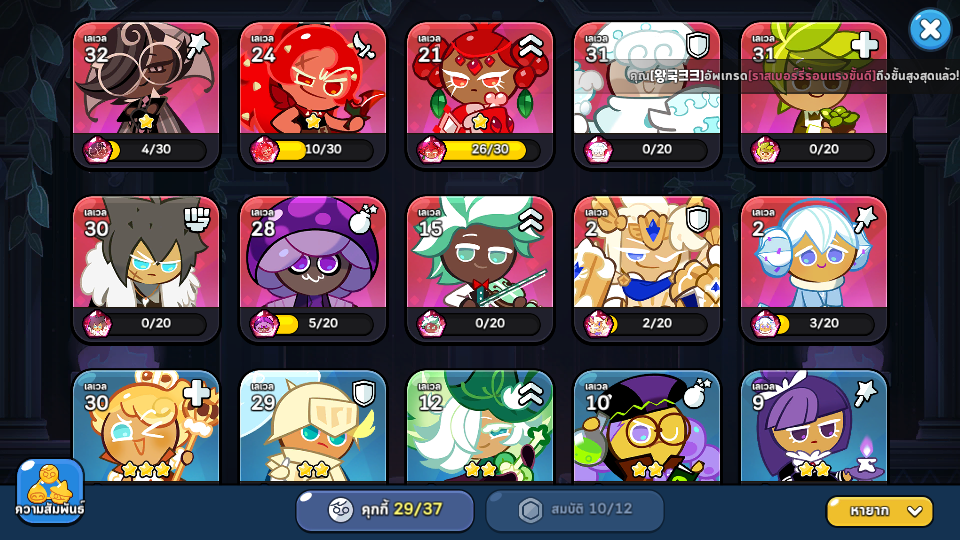960x540 pixels.
Task: Expand the yellow sort dropdown
Action: click(880, 511)
